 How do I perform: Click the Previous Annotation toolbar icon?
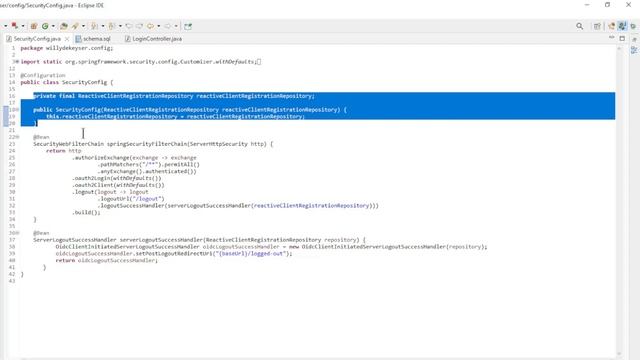(x=112, y=26)
